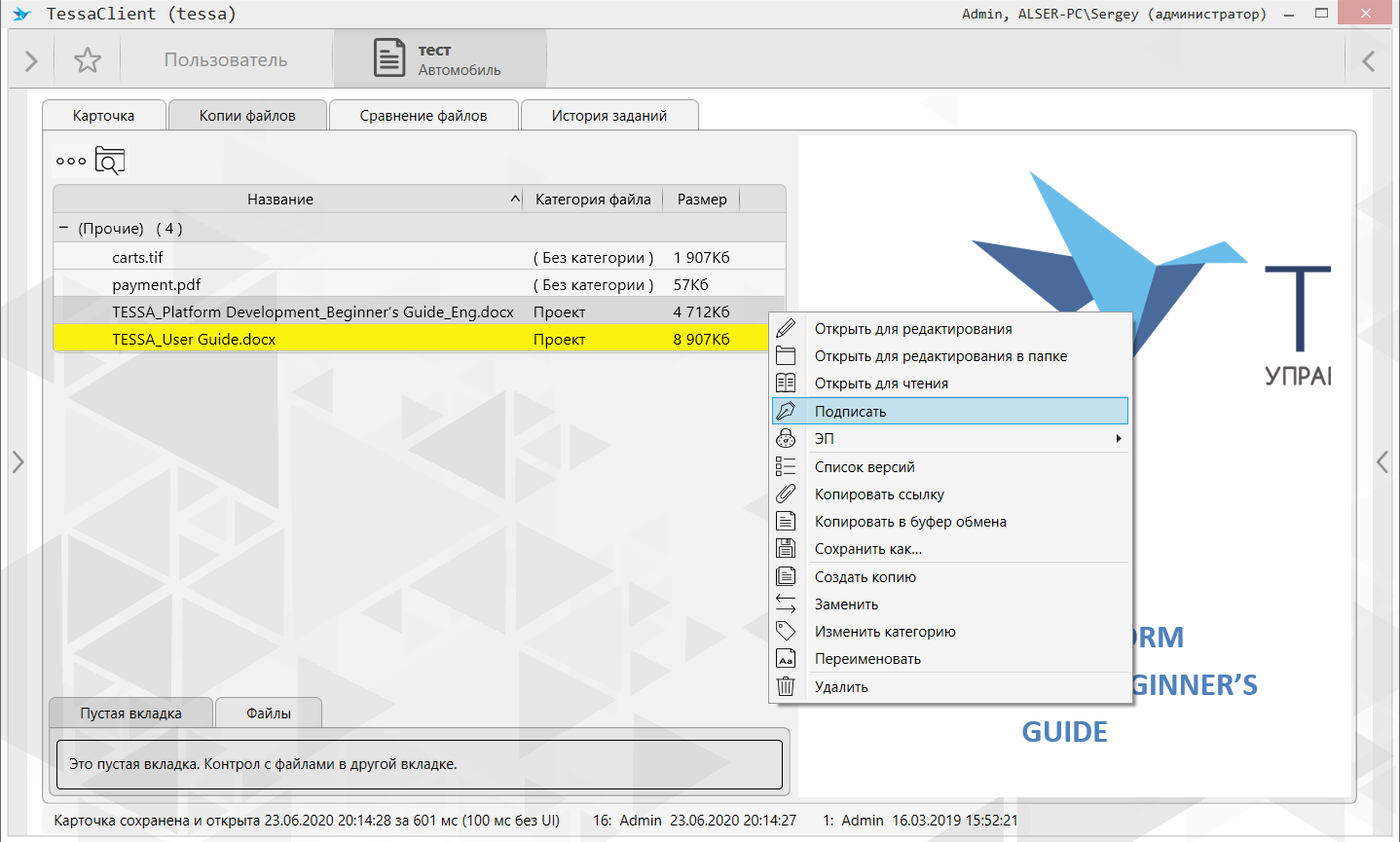Image resolution: width=1400 pixels, height=842 pixels.
Task: Select the тест Автомобиль card tab
Action: [x=440, y=59]
